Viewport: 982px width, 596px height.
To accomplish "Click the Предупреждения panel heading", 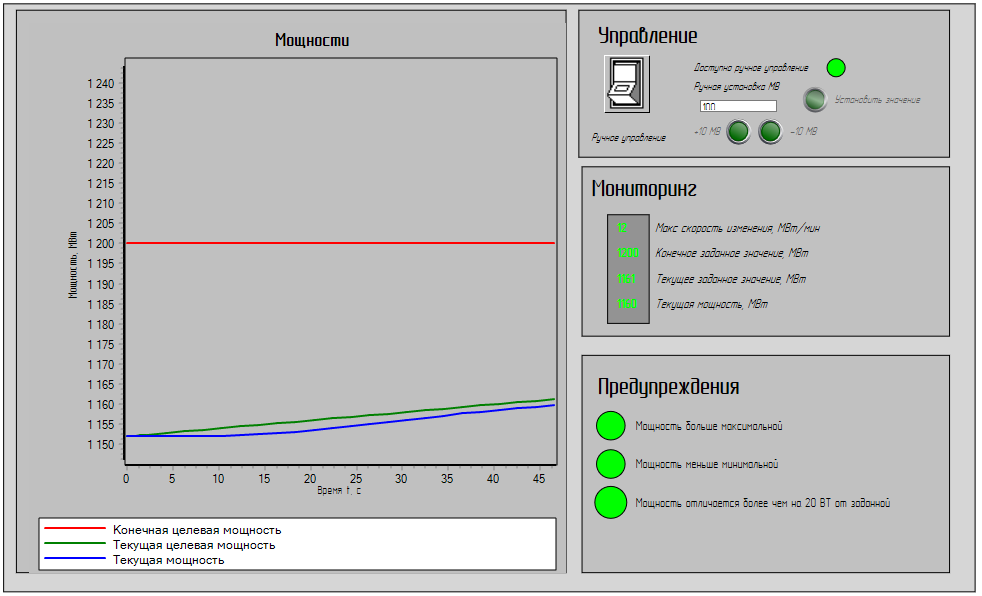I will pyautogui.click(x=668, y=388).
